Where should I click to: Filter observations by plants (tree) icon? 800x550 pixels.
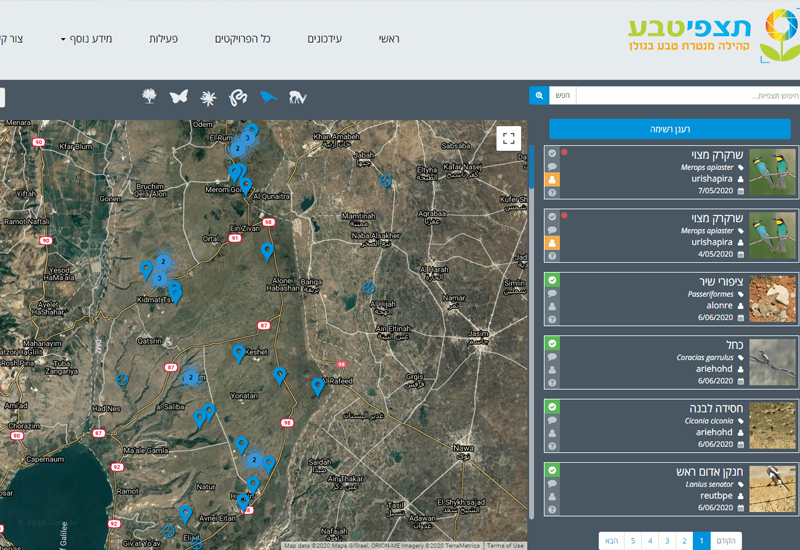click(149, 96)
